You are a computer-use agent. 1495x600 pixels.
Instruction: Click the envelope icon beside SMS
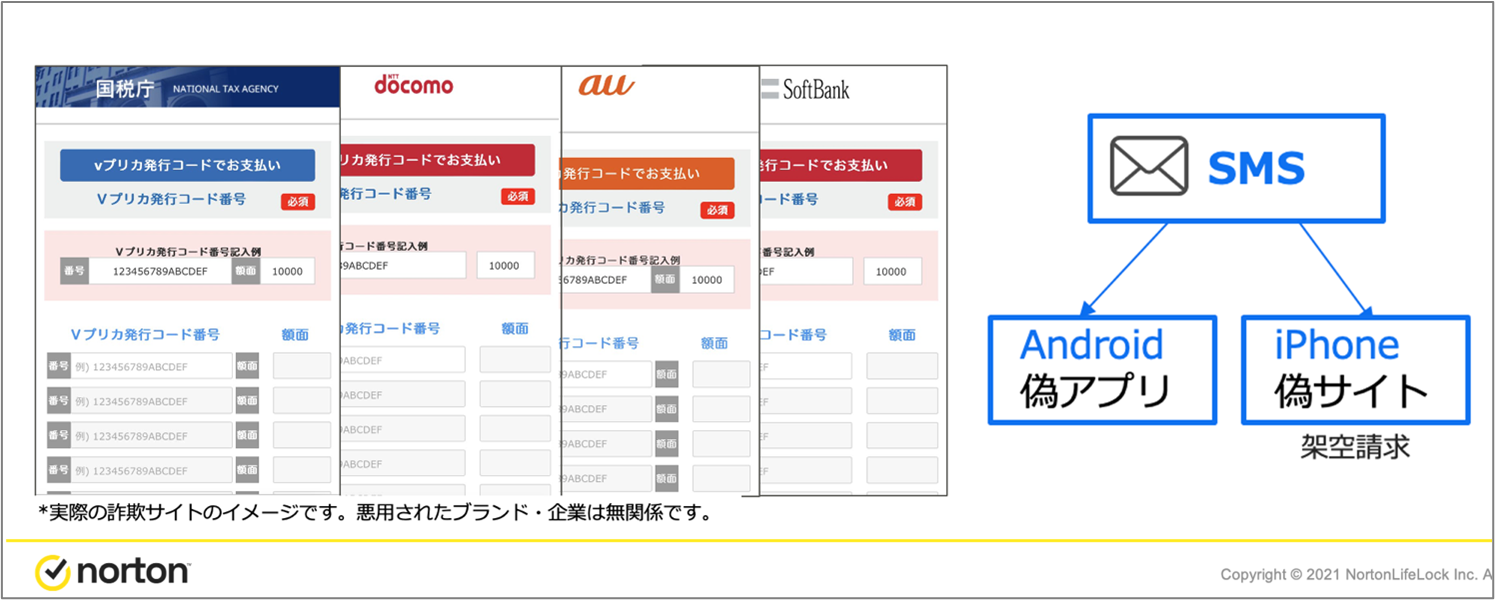click(x=1150, y=167)
